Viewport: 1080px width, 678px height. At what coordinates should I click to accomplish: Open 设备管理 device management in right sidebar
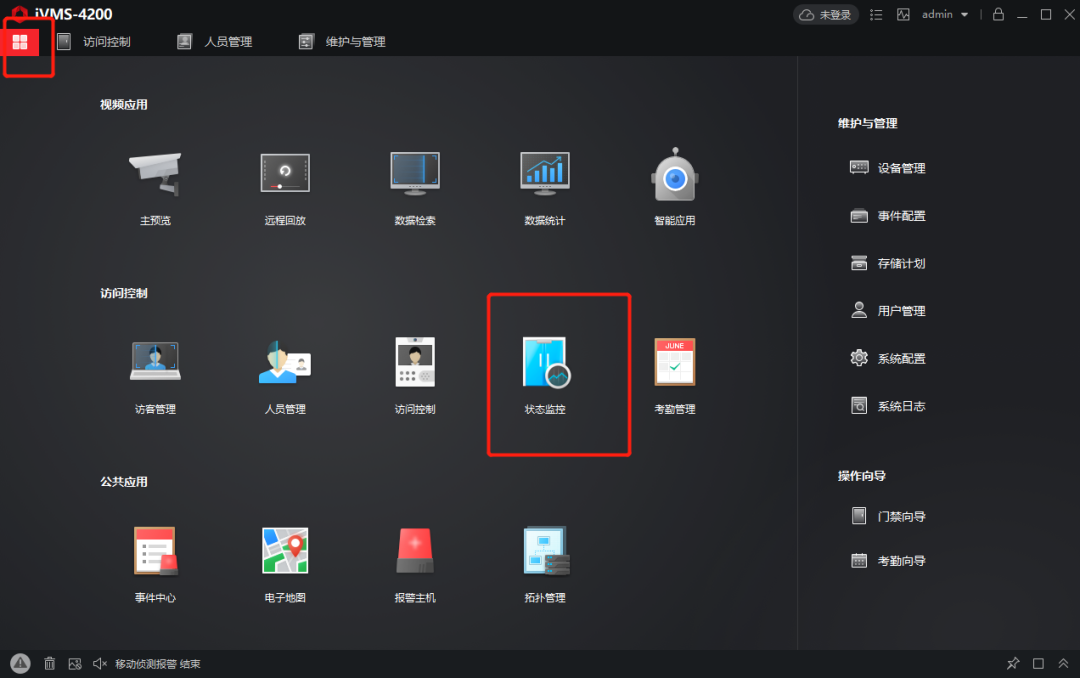click(x=898, y=168)
